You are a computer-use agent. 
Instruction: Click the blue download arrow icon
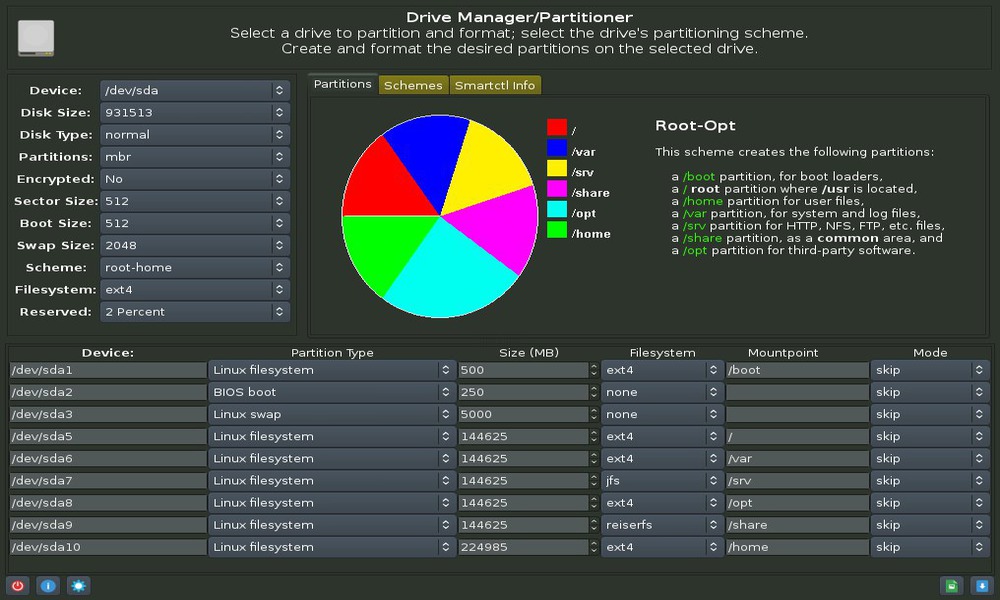click(x=981, y=585)
